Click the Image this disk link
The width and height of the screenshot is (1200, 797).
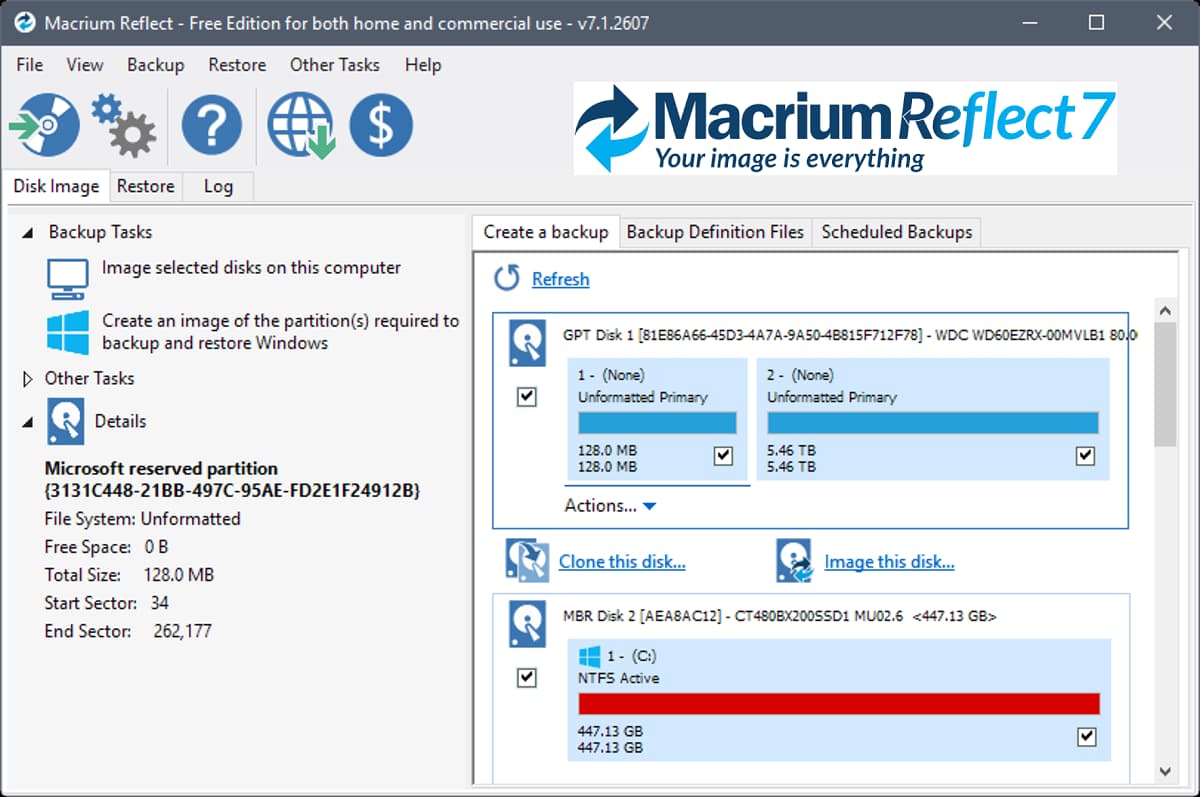click(x=889, y=562)
